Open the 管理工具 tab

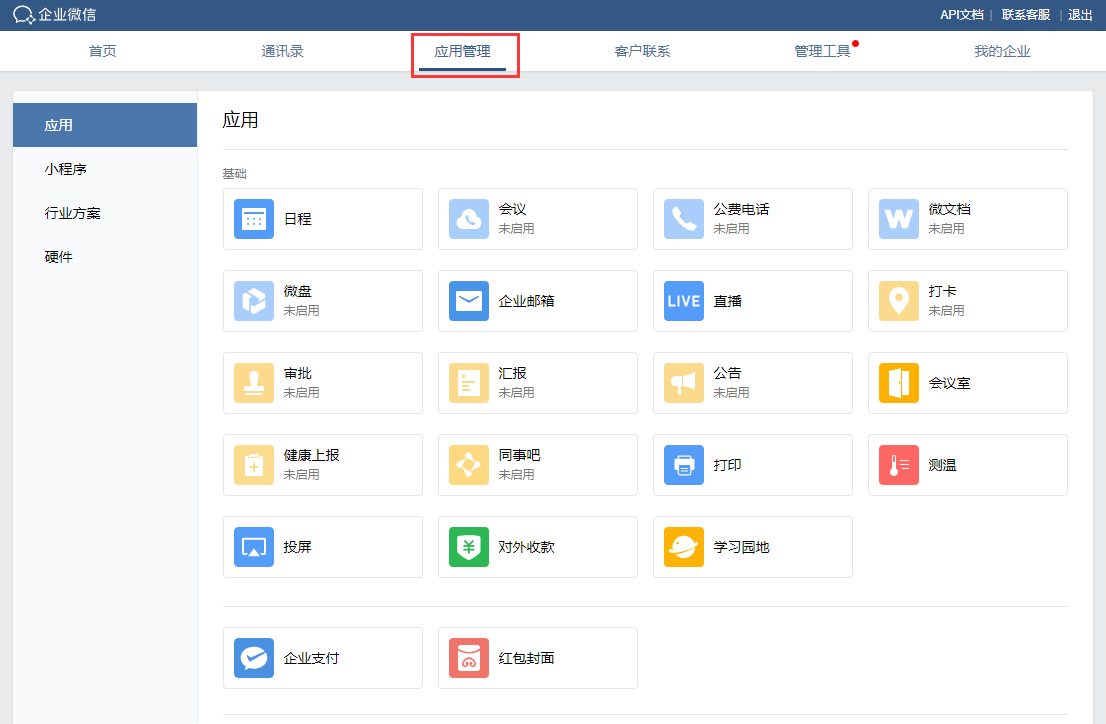pos(822,51)
